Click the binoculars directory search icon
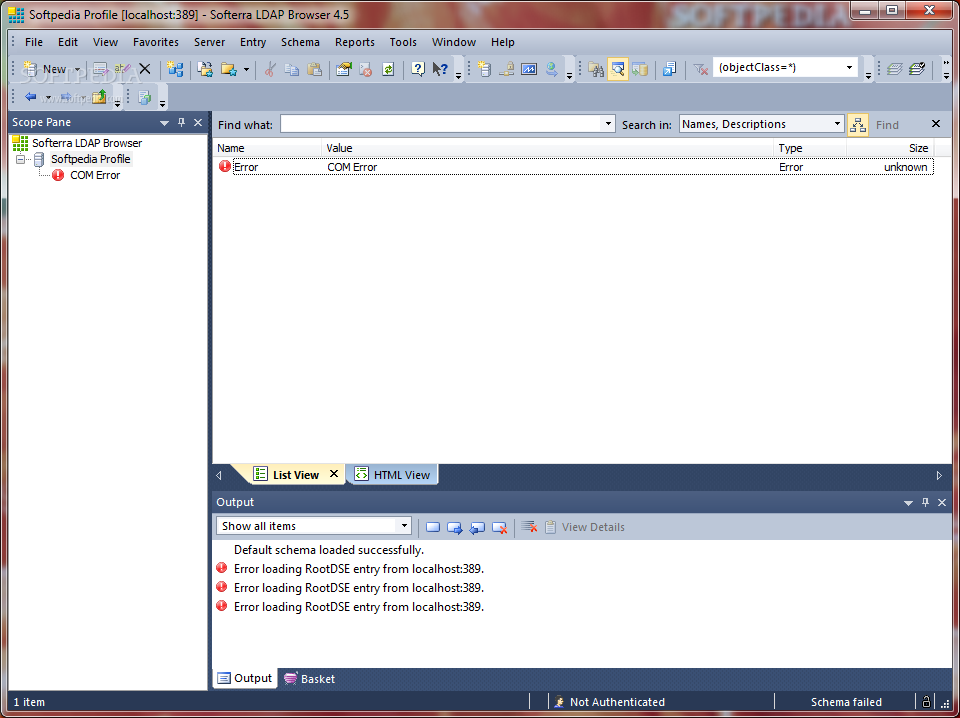Image resolution: width=960 pixels, height=718 pixels. coord(596,69)
